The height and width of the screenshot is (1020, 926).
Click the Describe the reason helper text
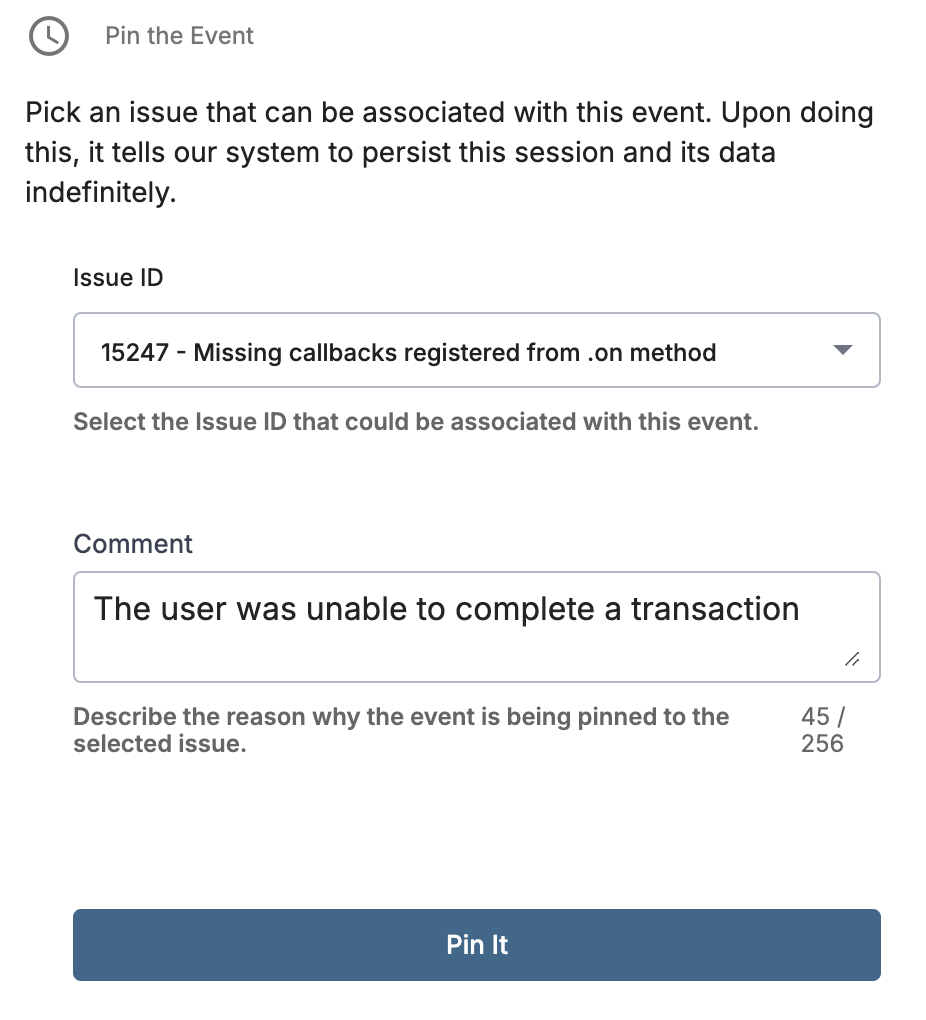point(401,730)
